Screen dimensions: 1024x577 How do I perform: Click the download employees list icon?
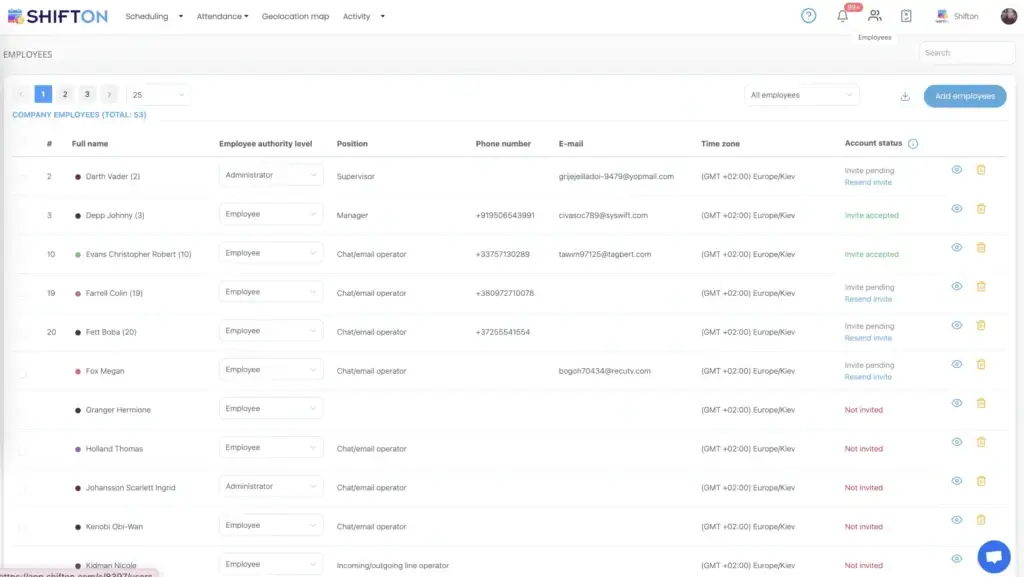[x=905, y=96]
